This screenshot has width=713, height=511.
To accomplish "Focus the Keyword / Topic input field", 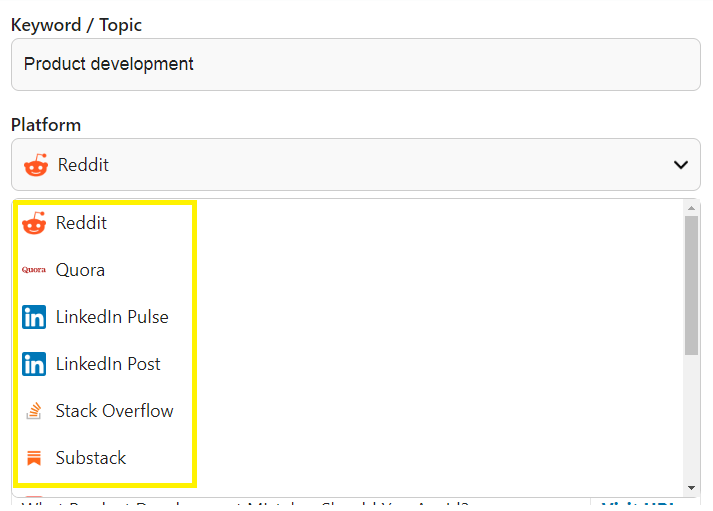I will pyautogui.click(x=356, y=65).
